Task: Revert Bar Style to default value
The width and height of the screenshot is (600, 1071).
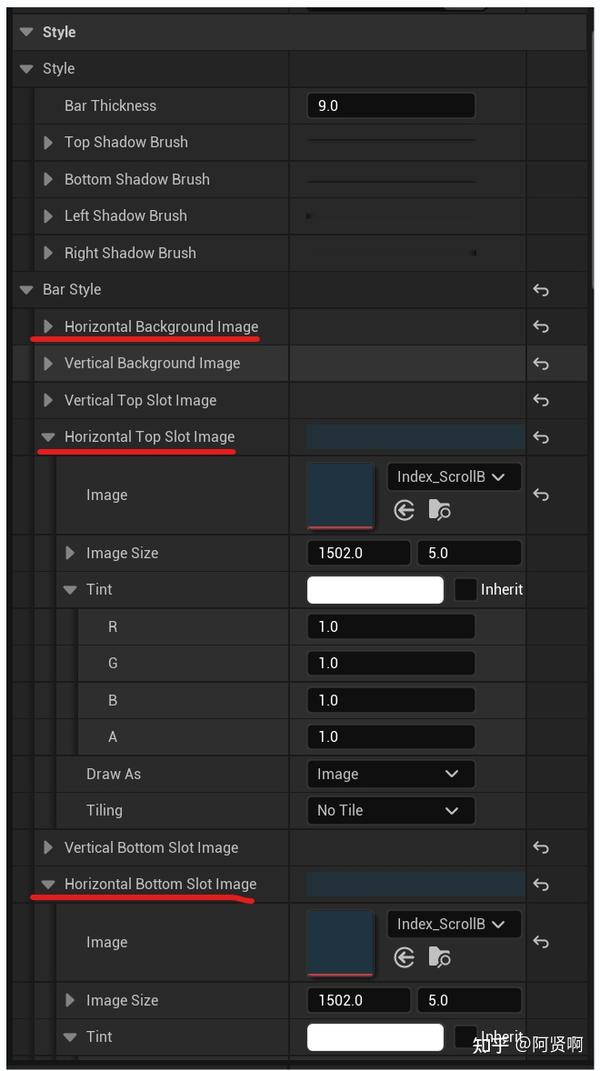Action: [x=540, y=289]
